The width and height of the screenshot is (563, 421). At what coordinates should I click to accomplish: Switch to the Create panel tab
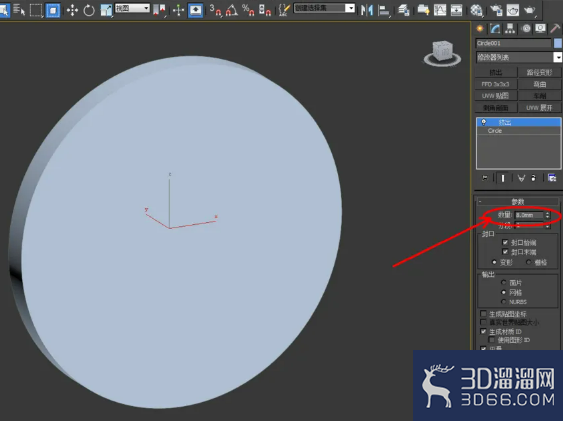(x=480, y=29)
